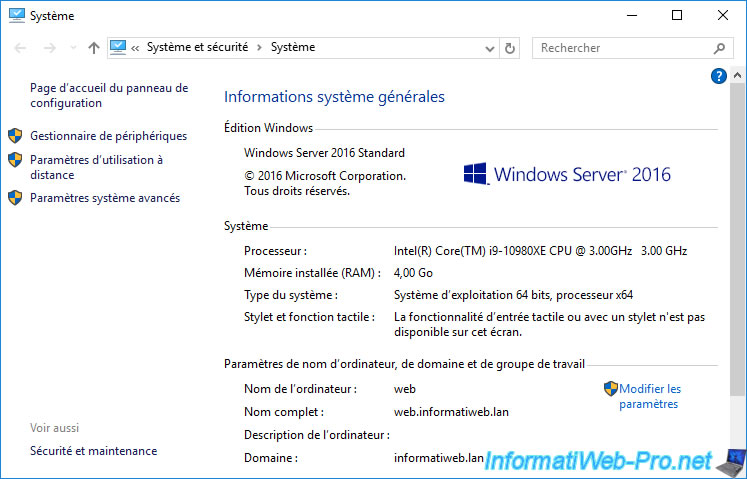Open Paramètres système avancés
Image resolution: width=747 pixels, height=479 pixels.
(x=105, y=198)
